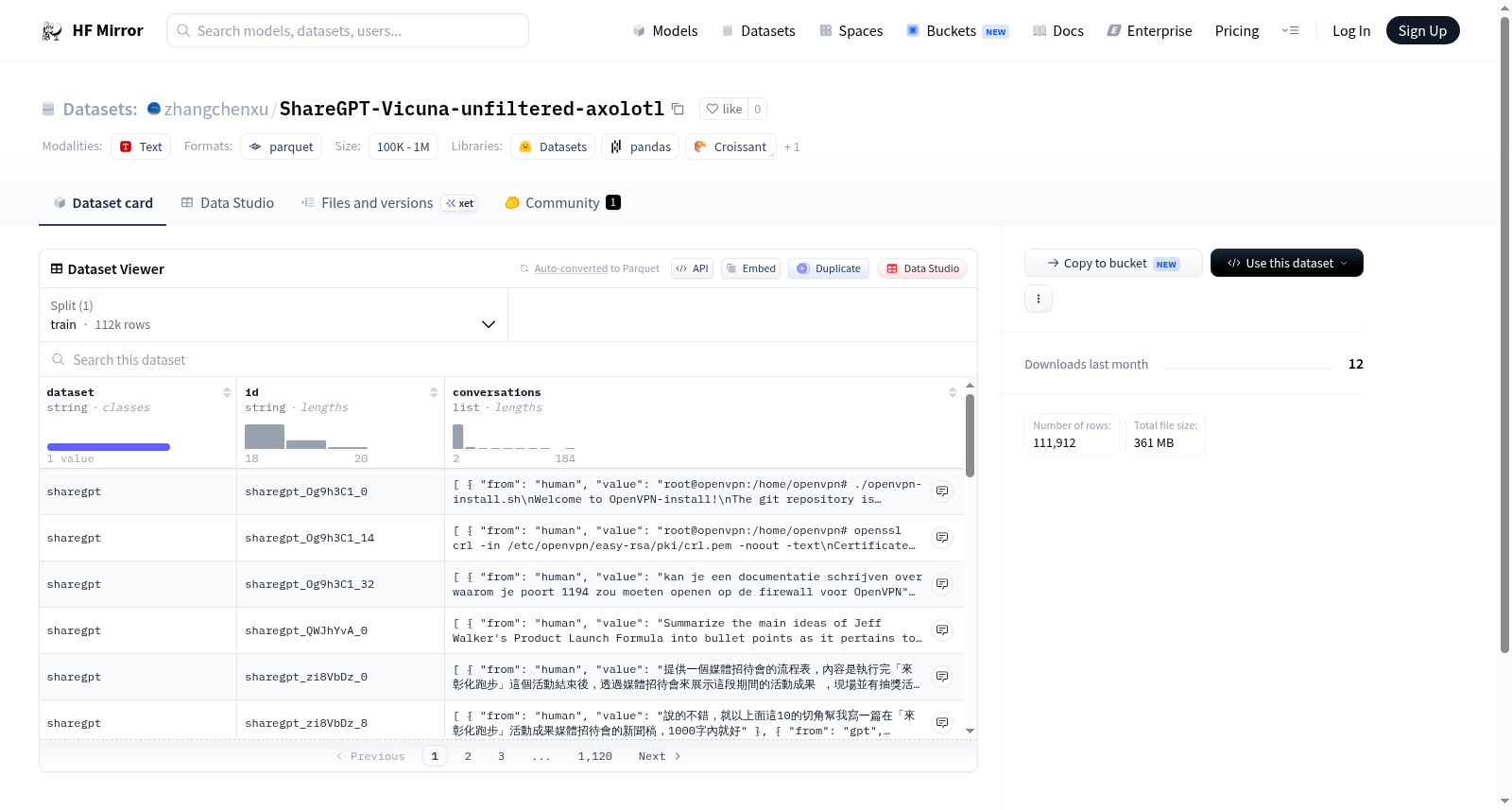Show the +1 more libraries
1512x810 pixels.
point(792,146)
